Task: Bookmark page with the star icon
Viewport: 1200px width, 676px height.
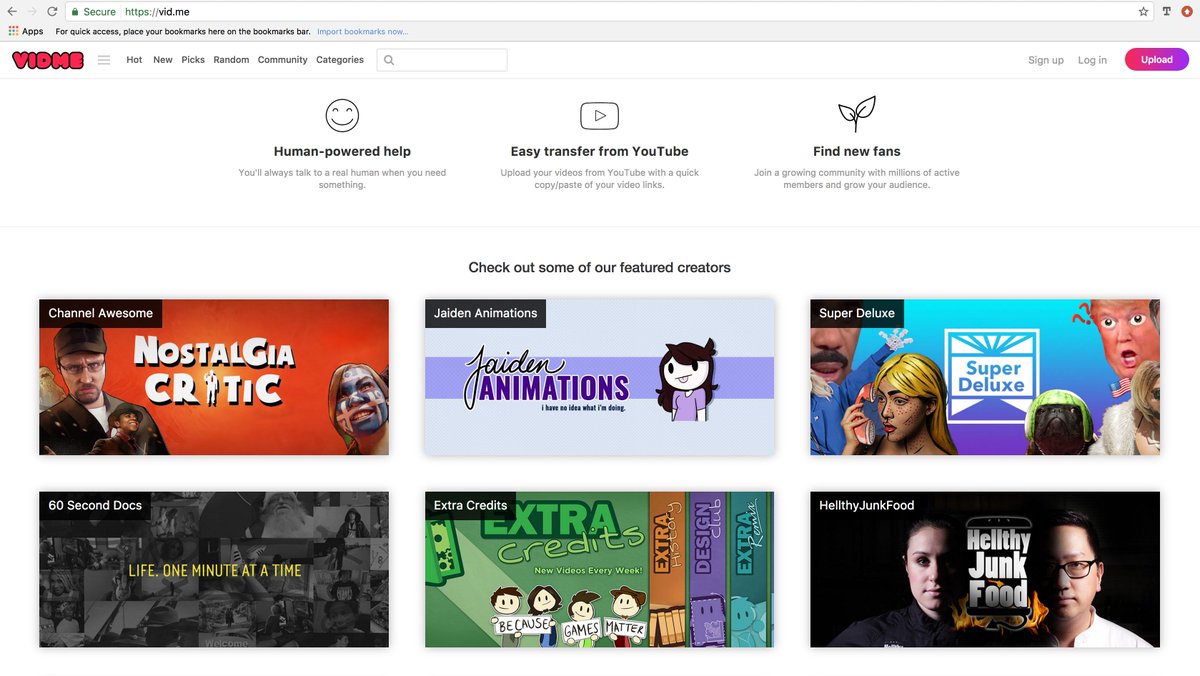Action: pyautogui.click(x=1143, y=12)
